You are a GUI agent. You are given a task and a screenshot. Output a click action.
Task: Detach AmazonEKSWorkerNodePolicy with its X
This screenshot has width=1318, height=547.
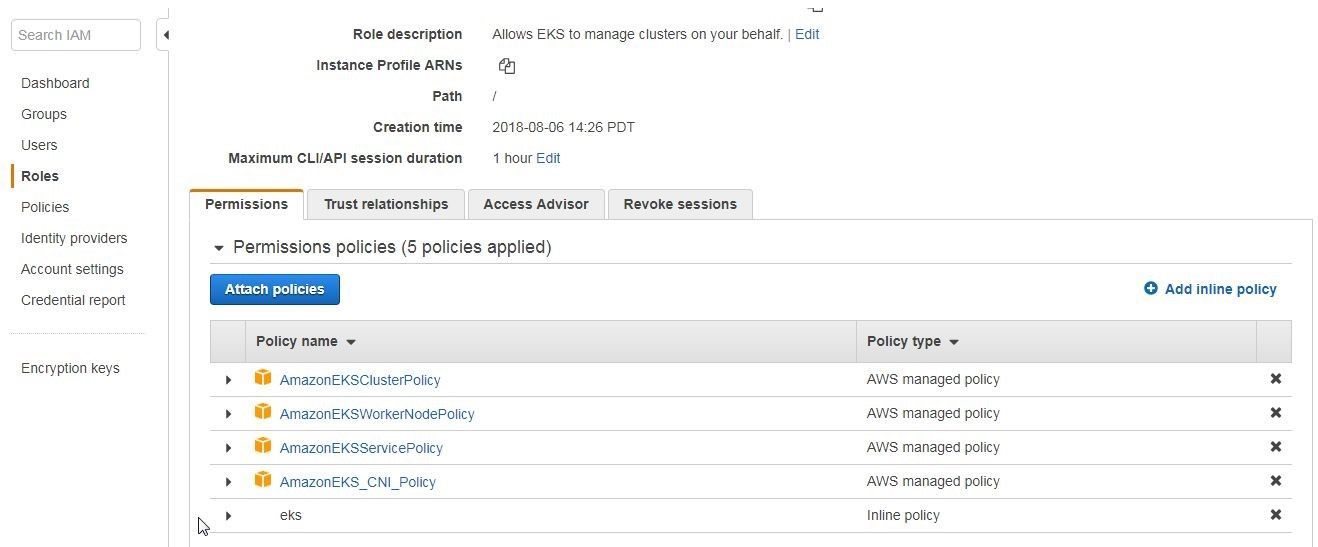point(1275,413)
